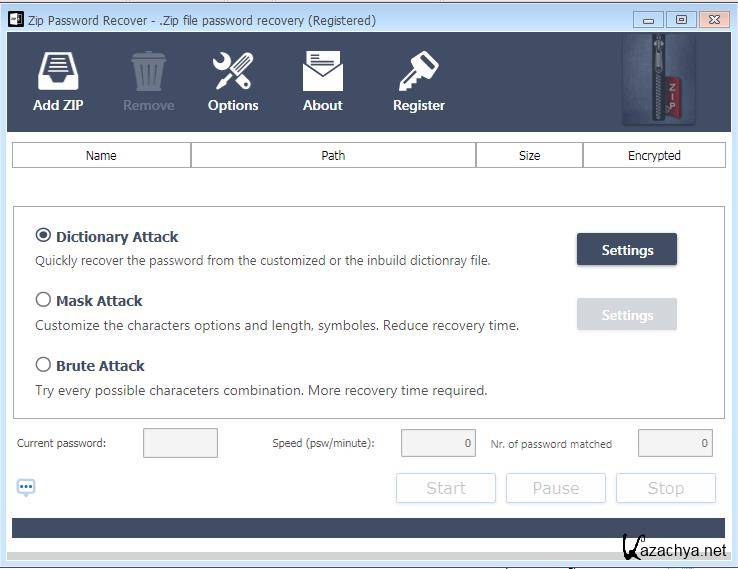
Task: Click the Register key icon
Action: (x=418, y=72)
